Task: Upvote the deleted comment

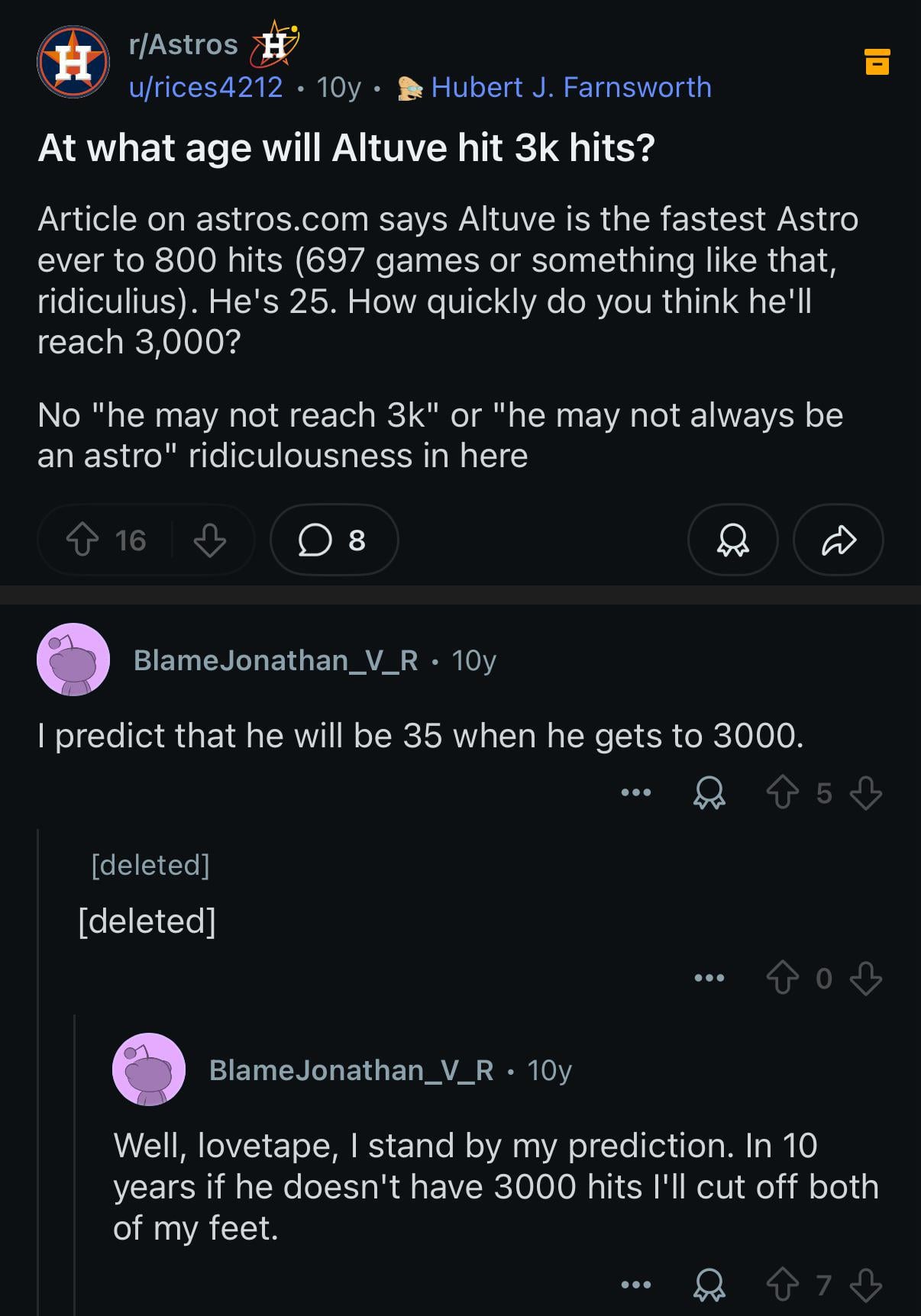Action: [782, 978]
